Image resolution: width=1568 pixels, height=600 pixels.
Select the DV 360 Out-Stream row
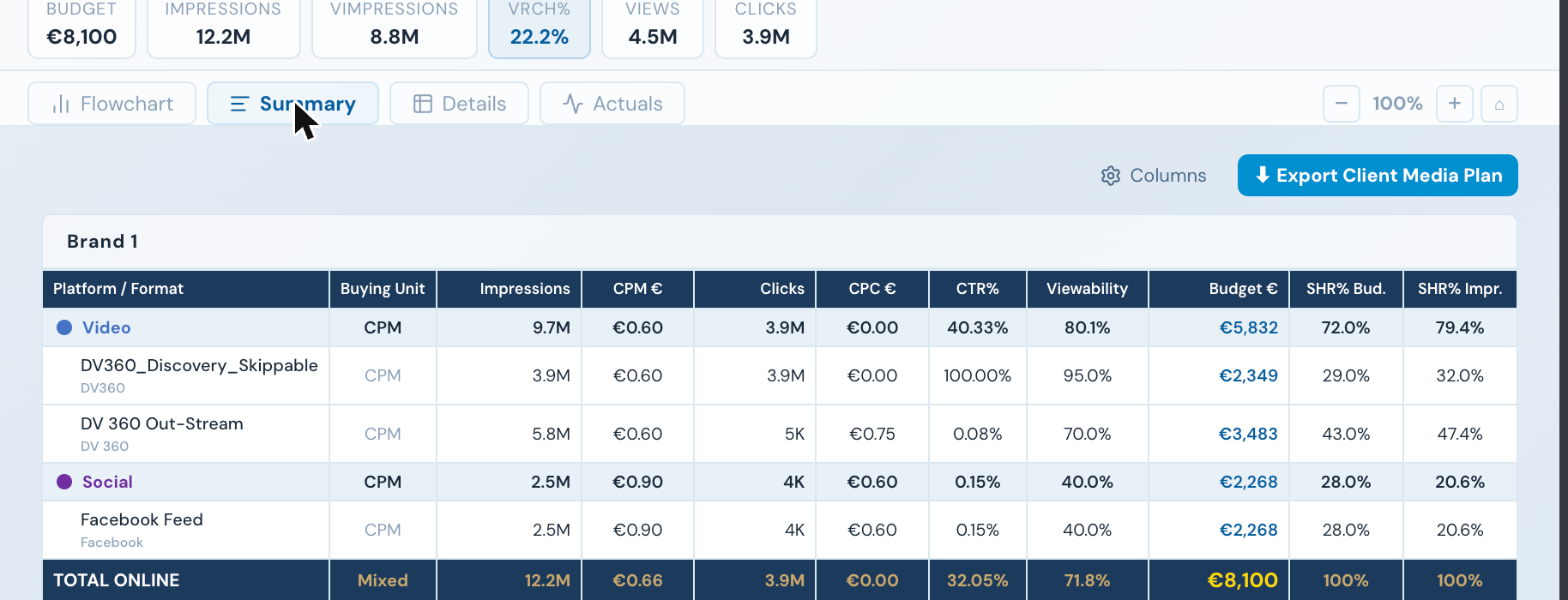[x=779, y=434]
